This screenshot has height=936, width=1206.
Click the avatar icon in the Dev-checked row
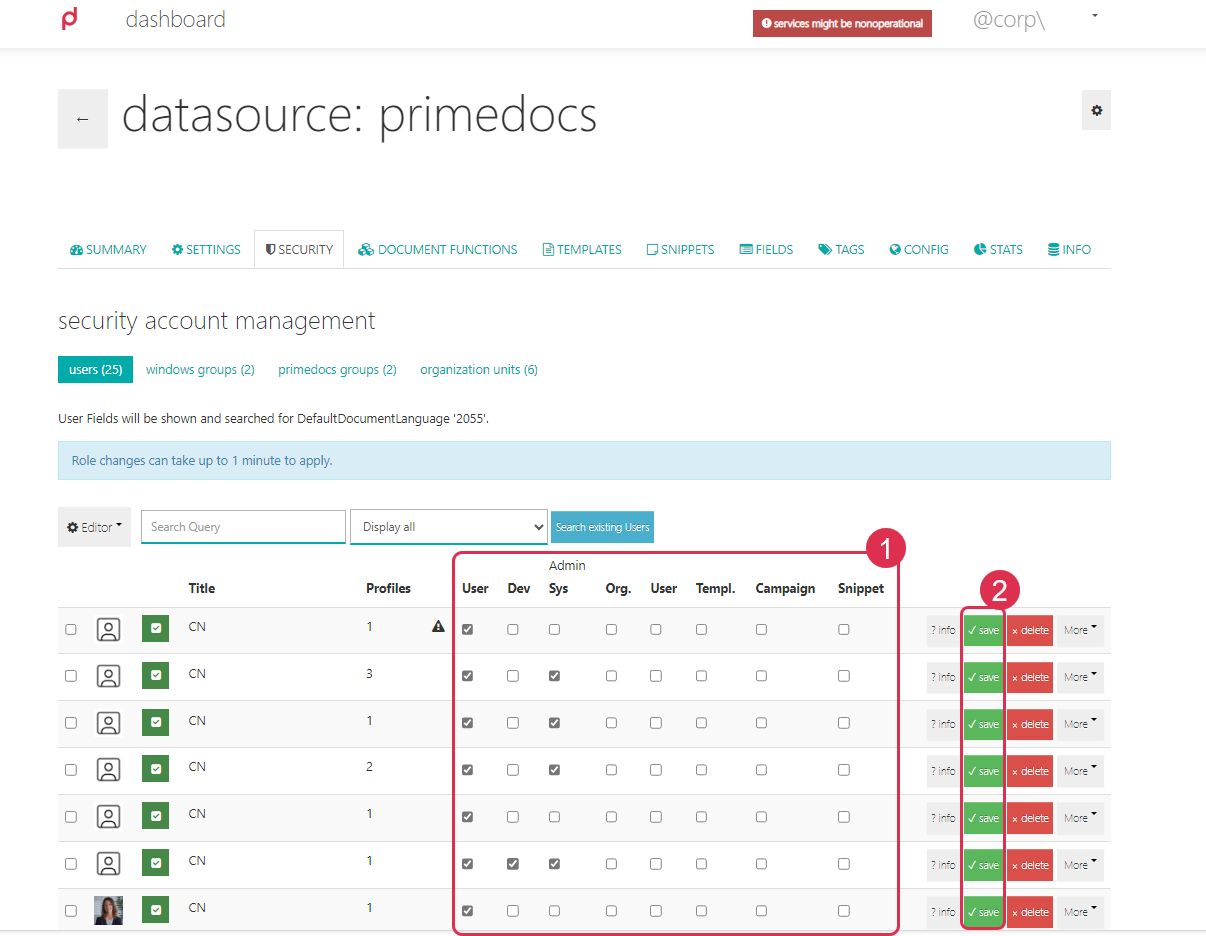click(108, 863)
